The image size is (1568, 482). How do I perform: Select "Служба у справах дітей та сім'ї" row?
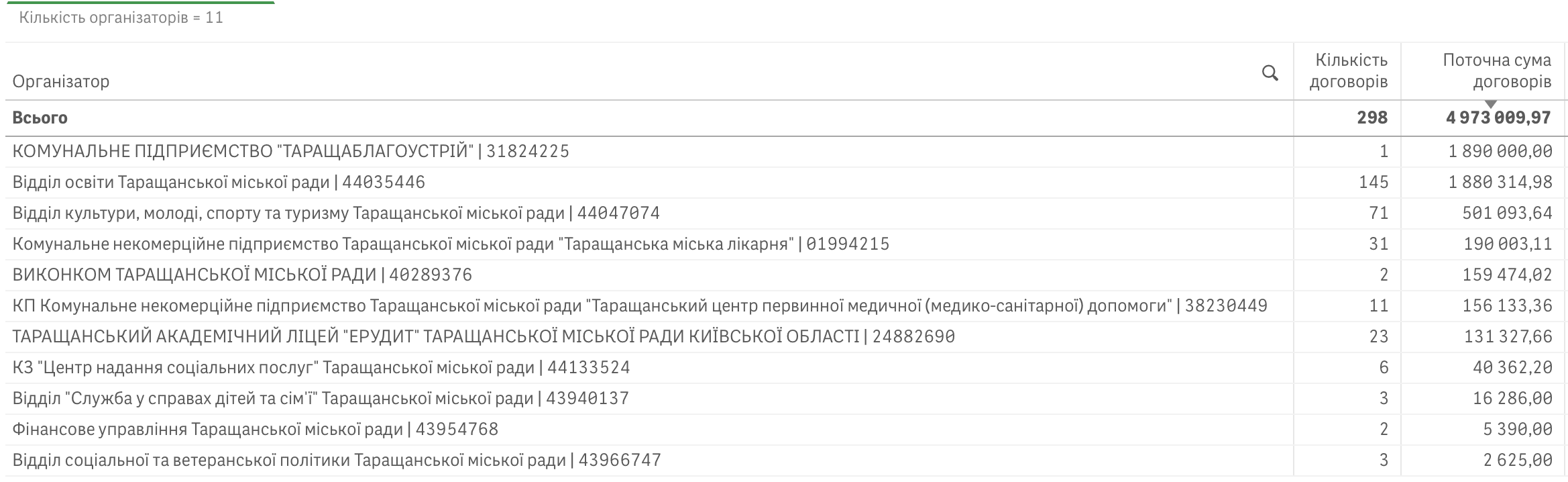[321, 398]
